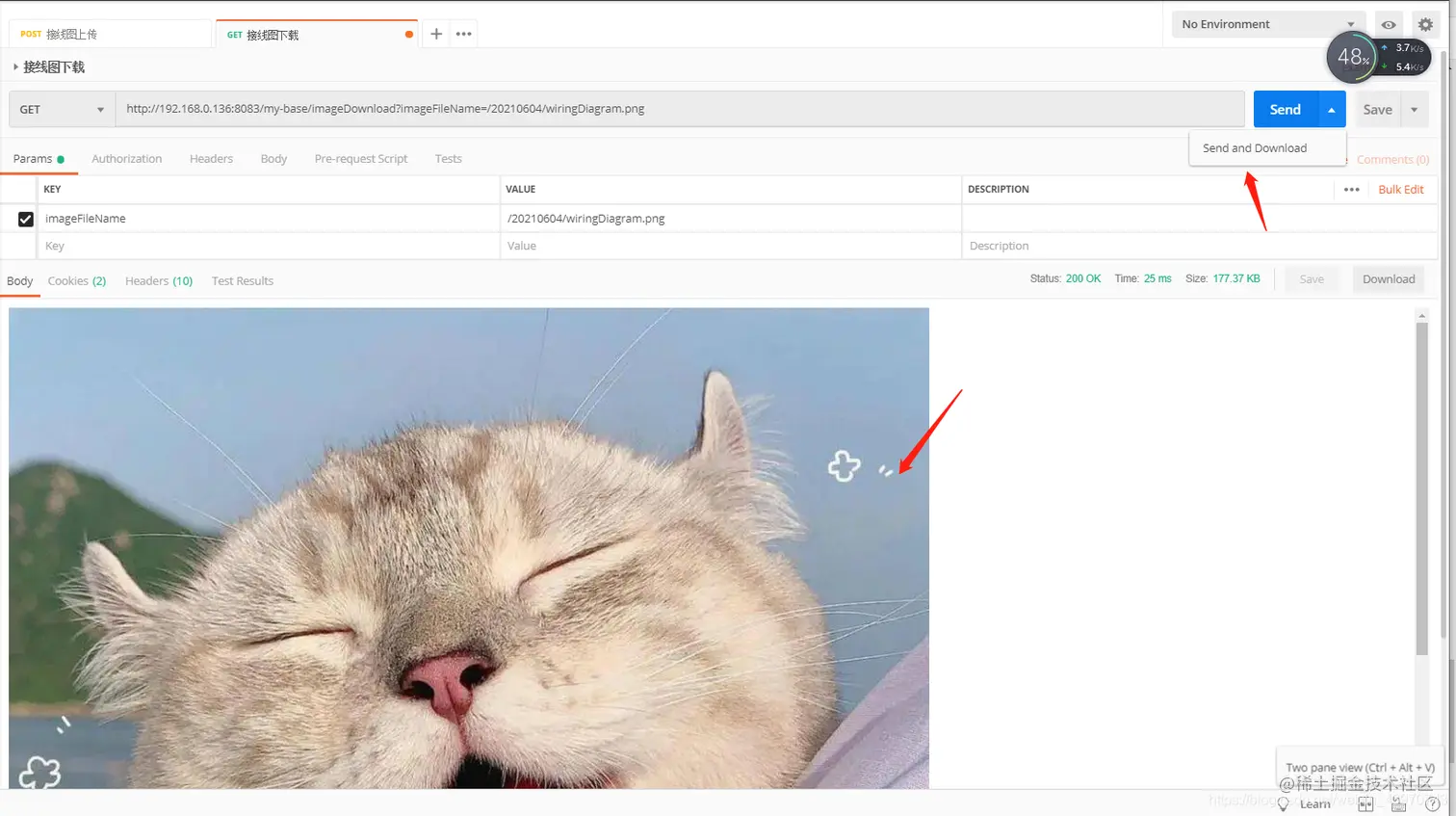1456x816 pixels.
Task: Click the 48% network speed widget
Action: click(1377, 58)
